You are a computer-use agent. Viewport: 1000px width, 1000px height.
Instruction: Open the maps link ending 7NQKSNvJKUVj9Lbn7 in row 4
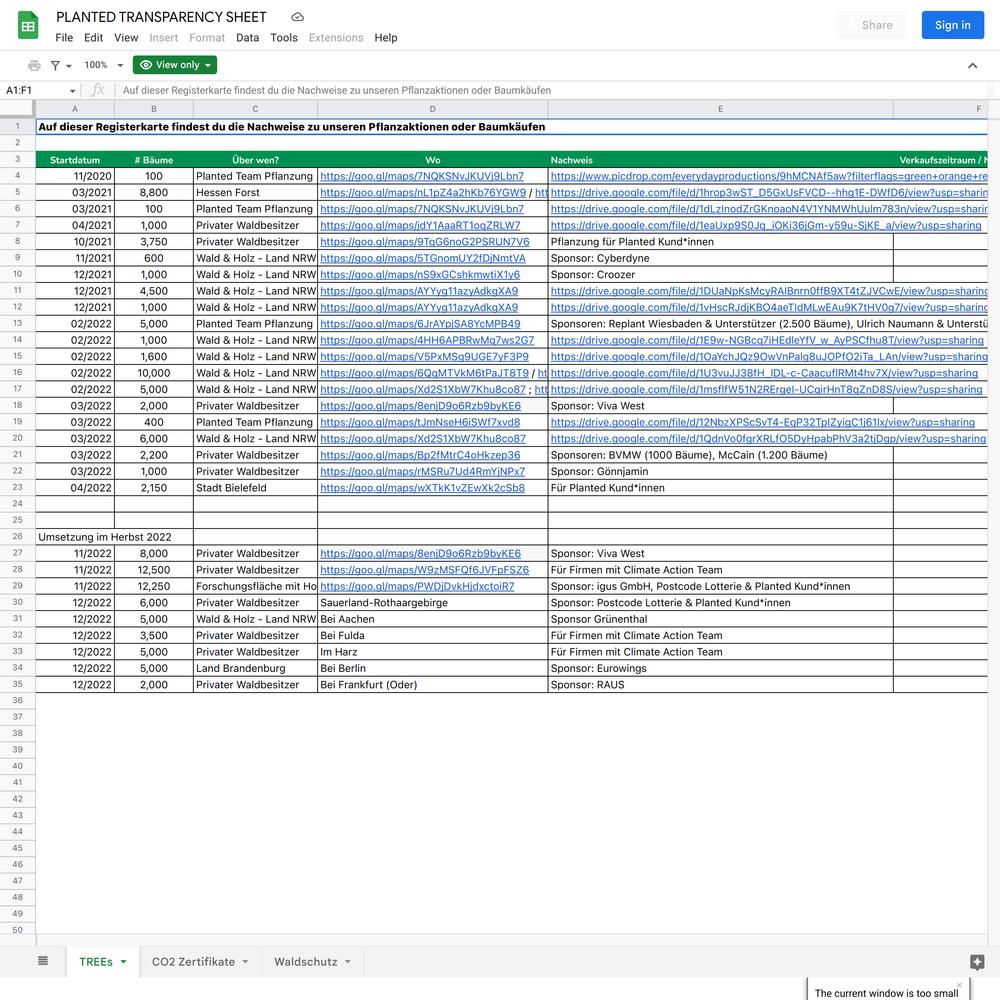[x=422, y=176]
